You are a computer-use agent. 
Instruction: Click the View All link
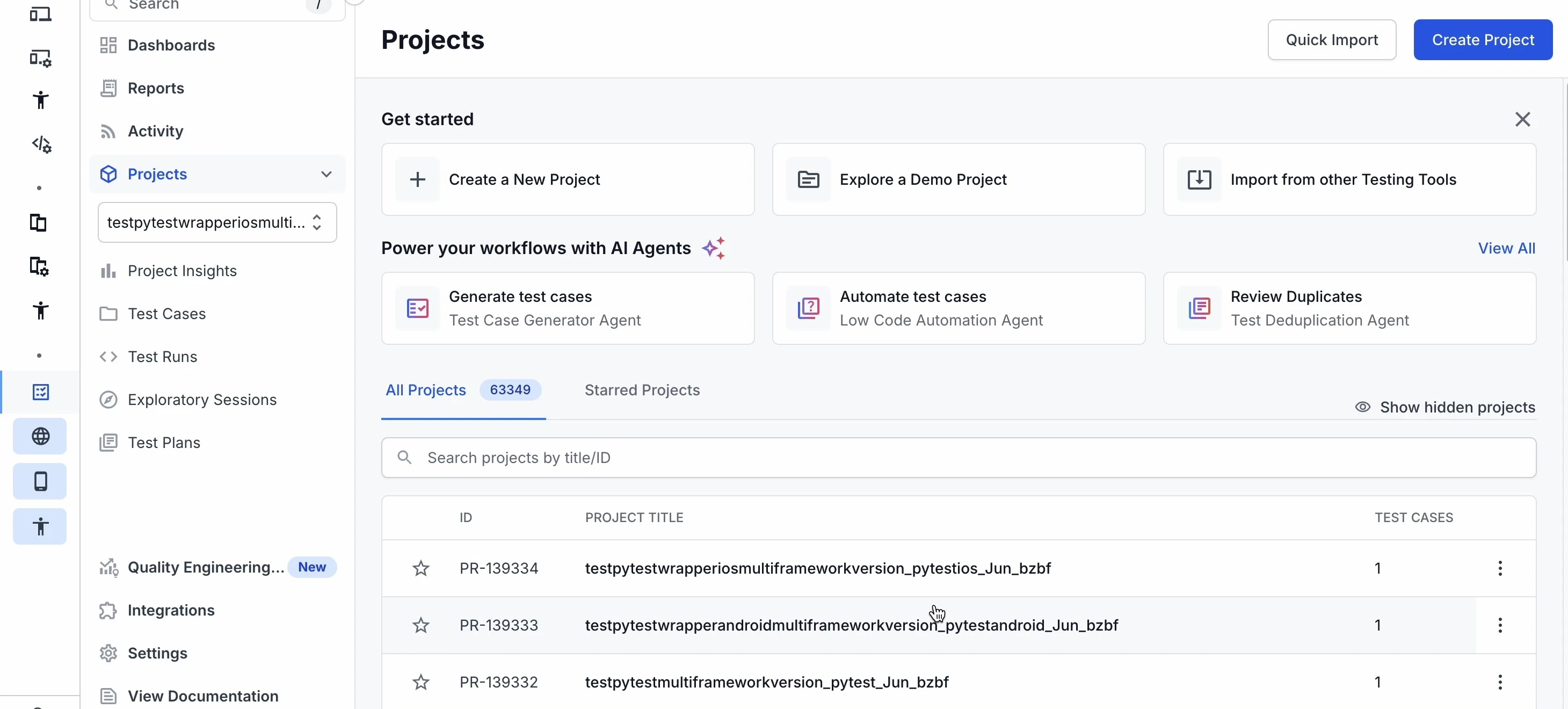click(1507, 248)
